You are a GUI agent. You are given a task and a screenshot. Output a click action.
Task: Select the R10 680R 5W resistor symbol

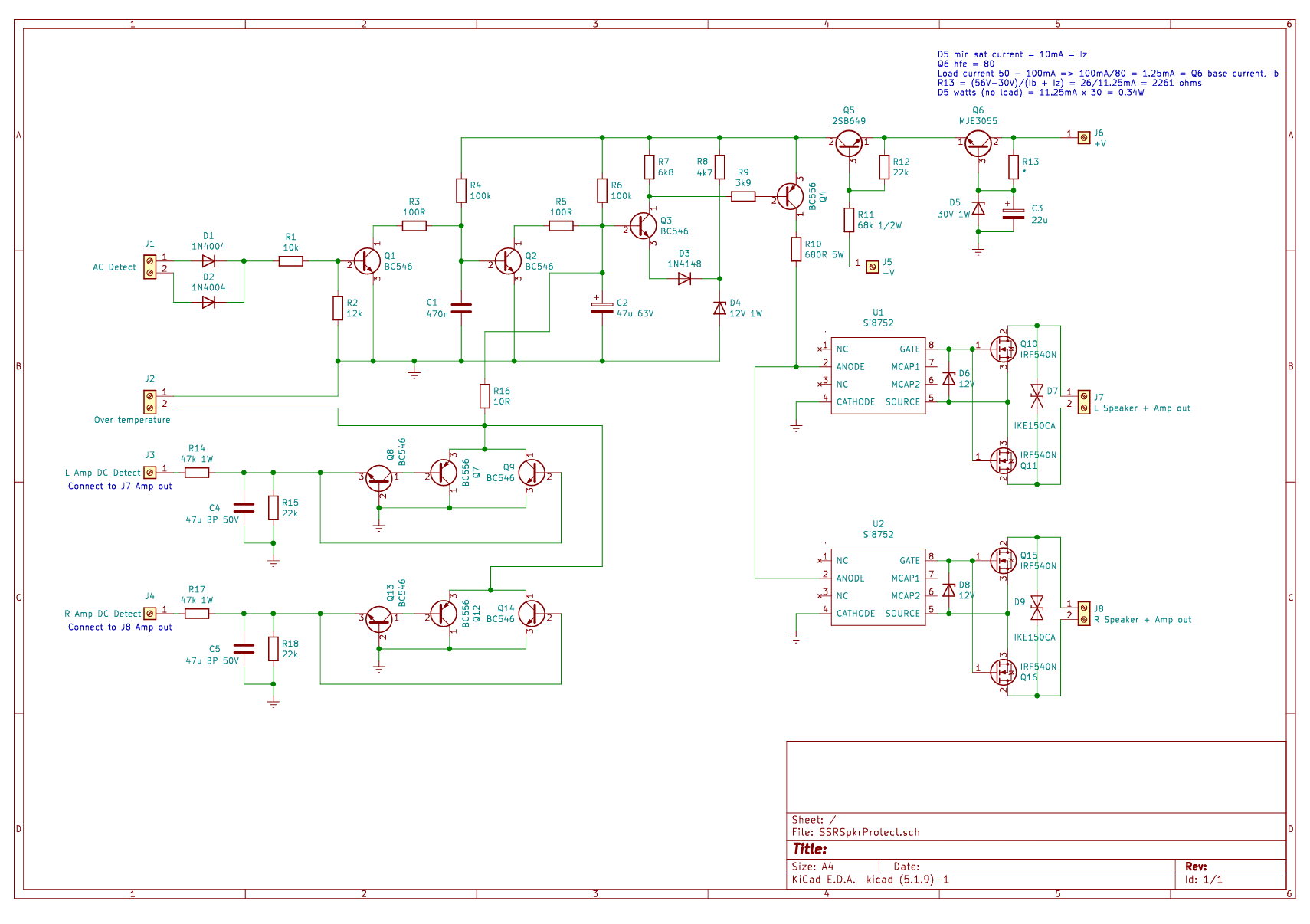[x=796, y=249]
